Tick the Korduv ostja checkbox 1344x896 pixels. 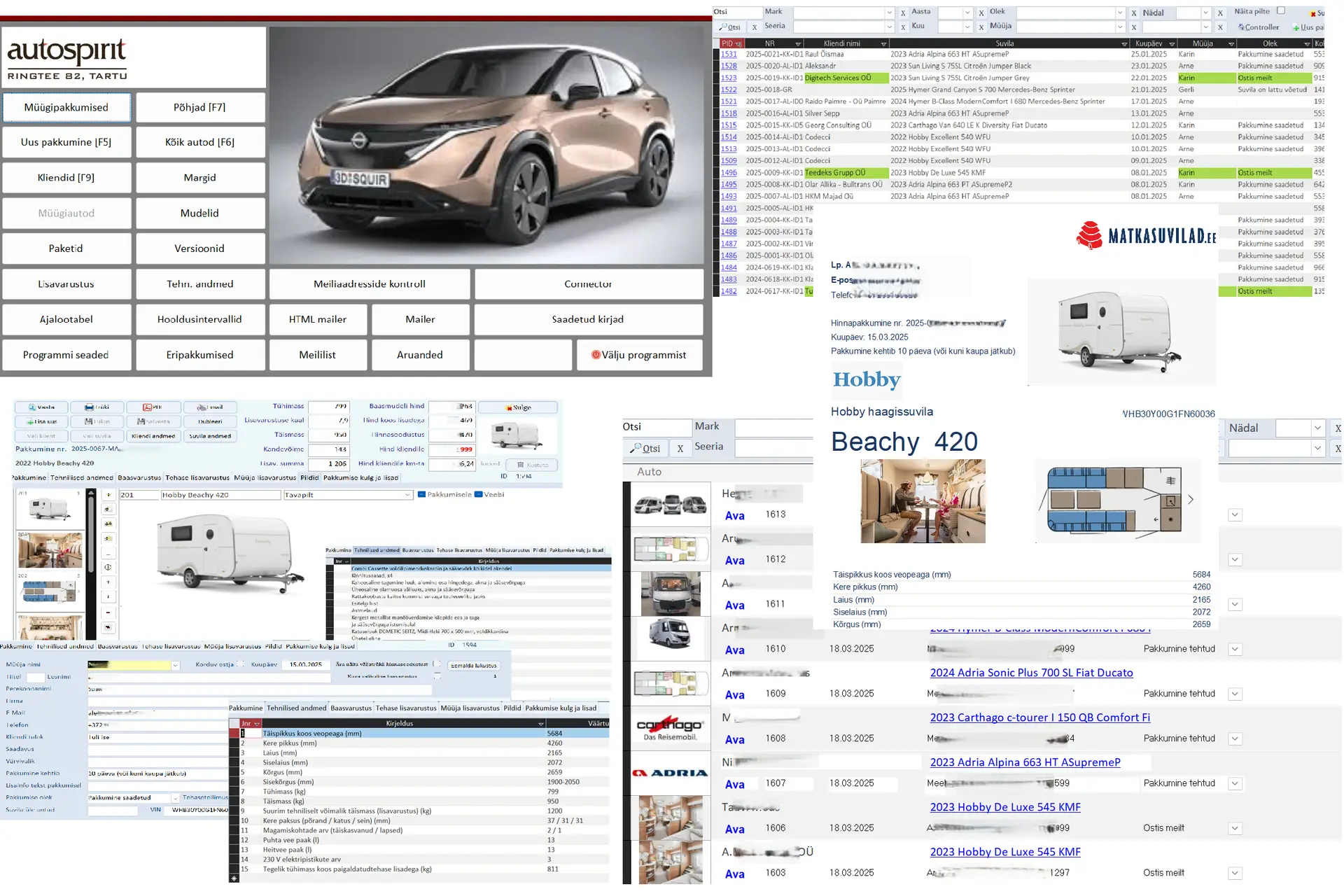(241, 664)
